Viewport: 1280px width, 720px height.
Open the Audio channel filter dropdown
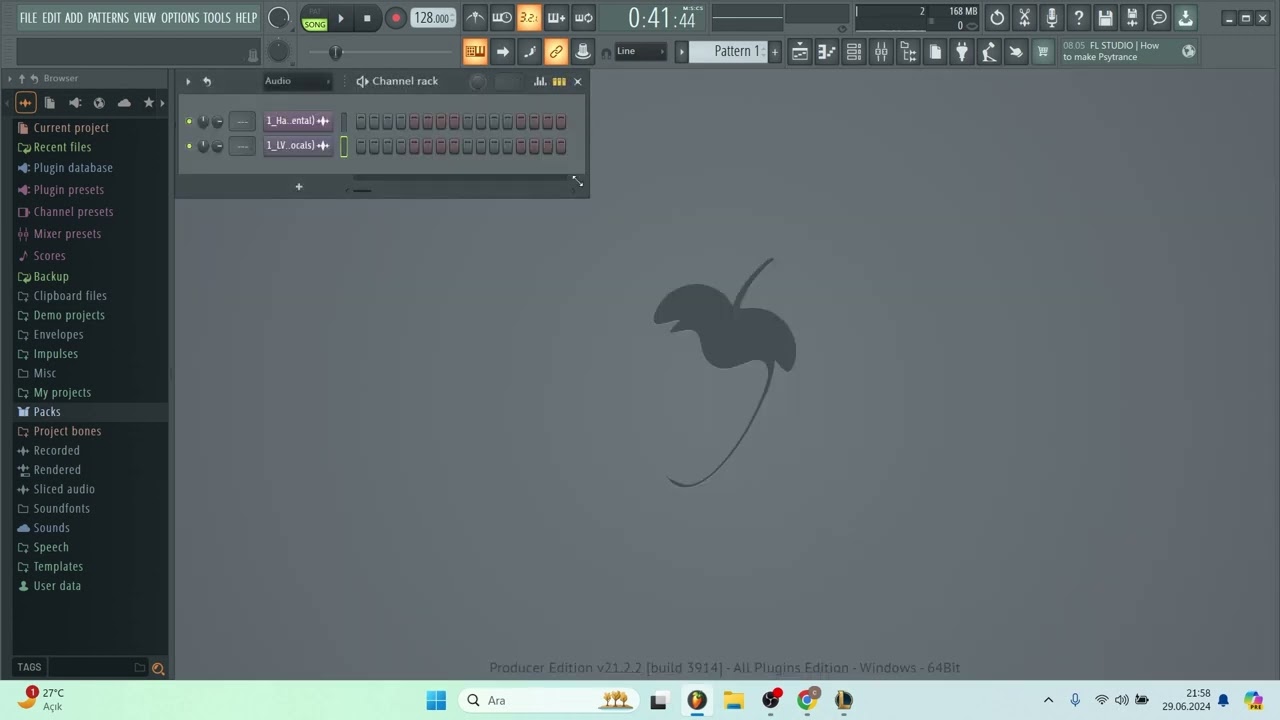(x=297, y=81)
